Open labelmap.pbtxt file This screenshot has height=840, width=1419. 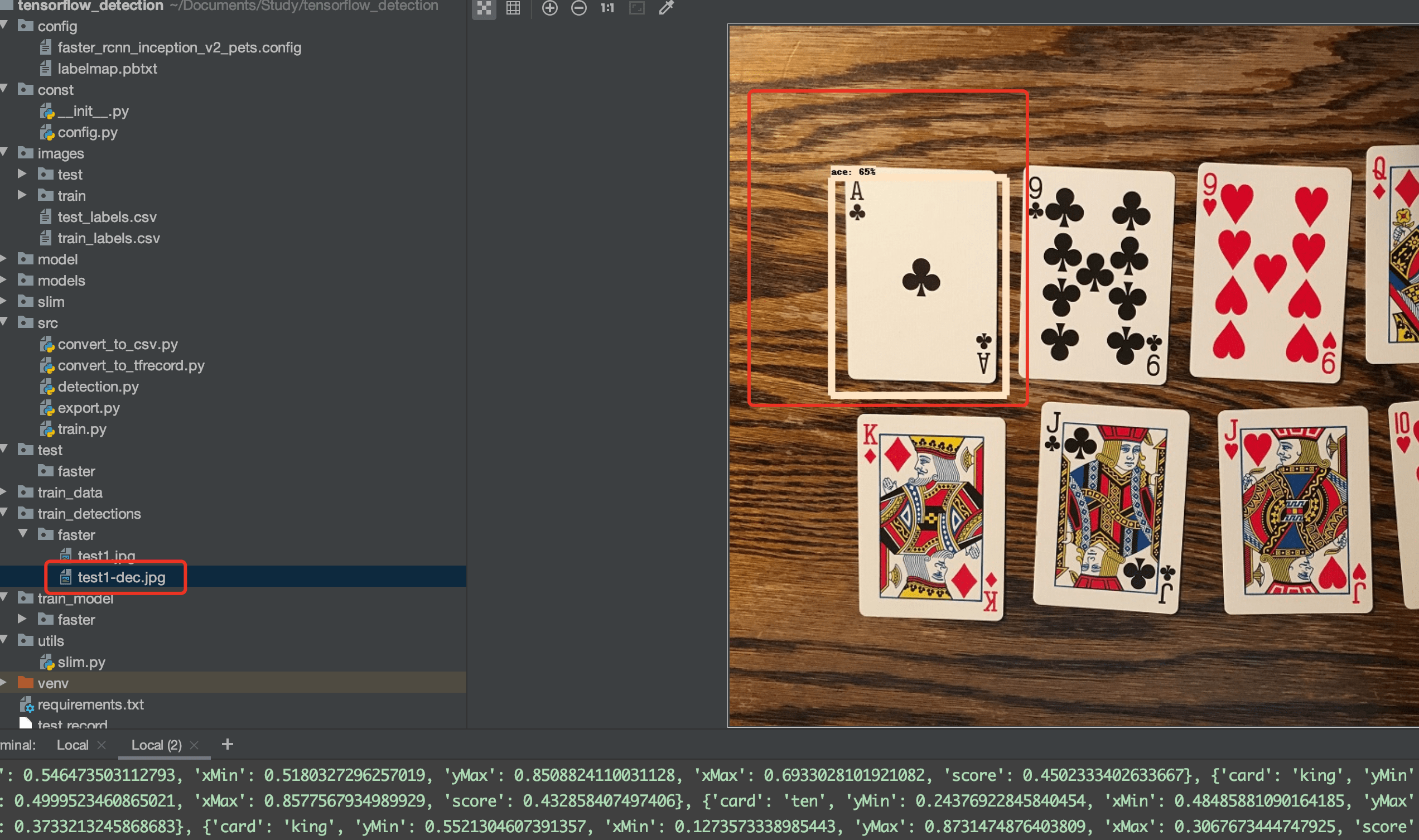click(107, 69)
